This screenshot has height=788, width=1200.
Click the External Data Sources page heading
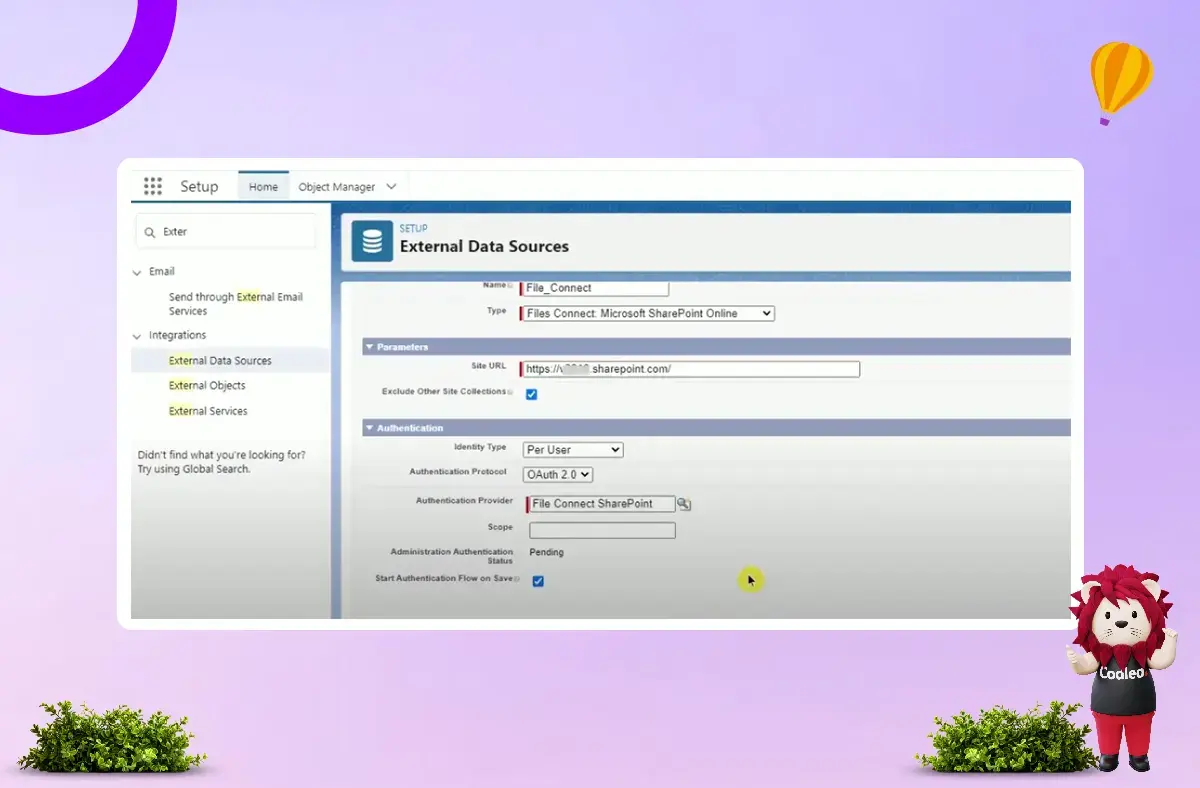tap(484, 246)
